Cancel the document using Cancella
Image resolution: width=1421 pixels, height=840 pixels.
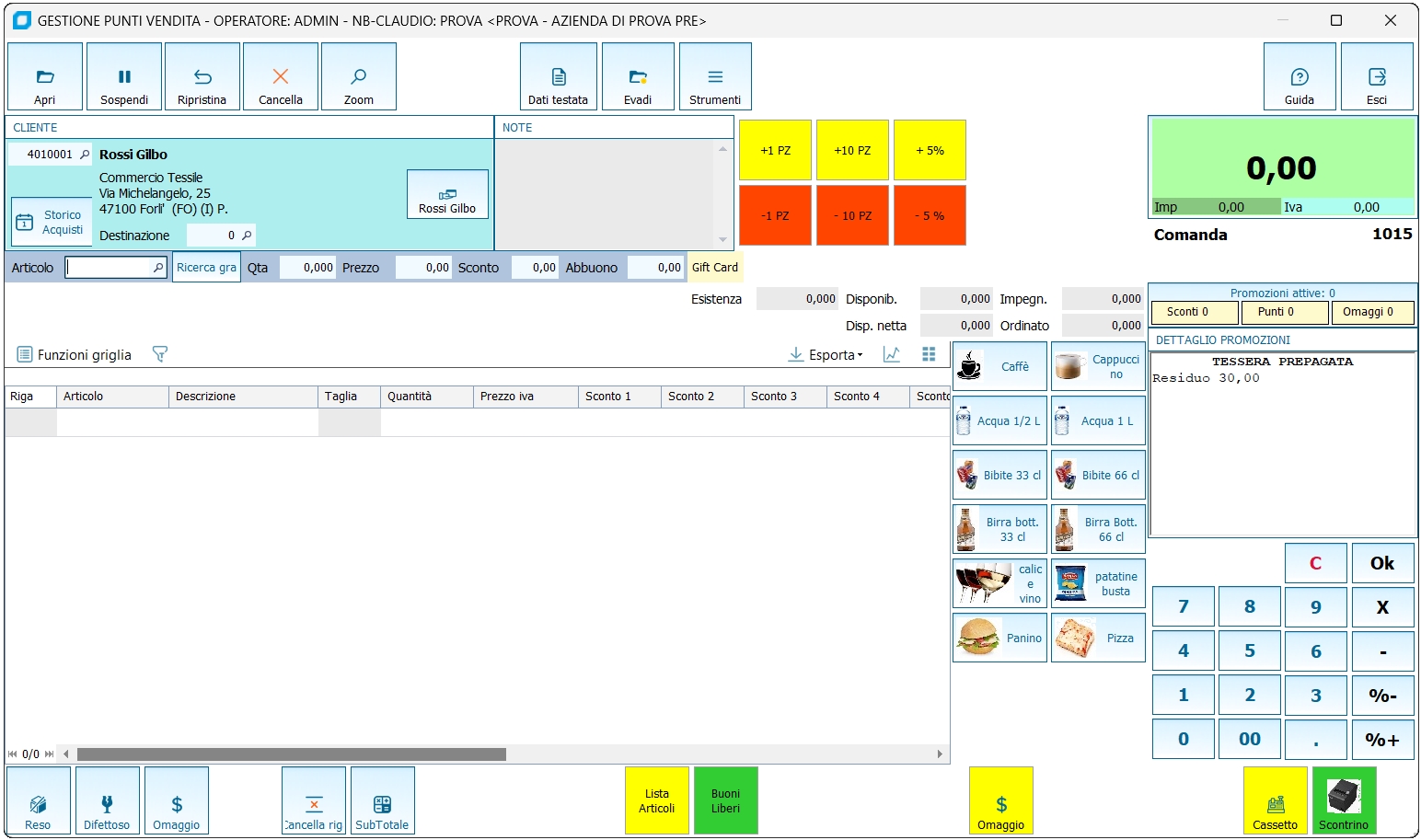click(x=281, y=76)
